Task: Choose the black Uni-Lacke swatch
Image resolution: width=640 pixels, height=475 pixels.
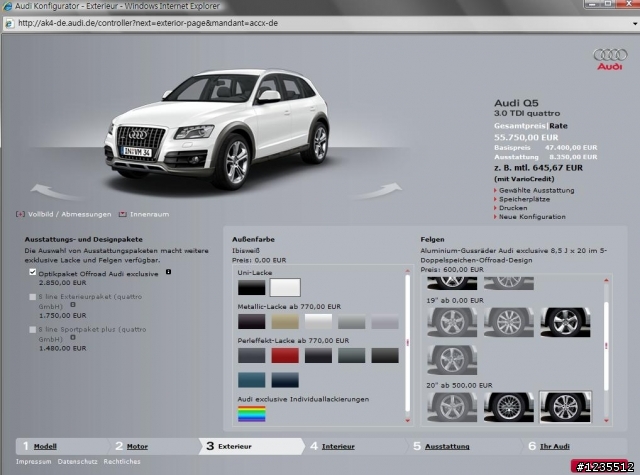Action: (x=251, y=288)
